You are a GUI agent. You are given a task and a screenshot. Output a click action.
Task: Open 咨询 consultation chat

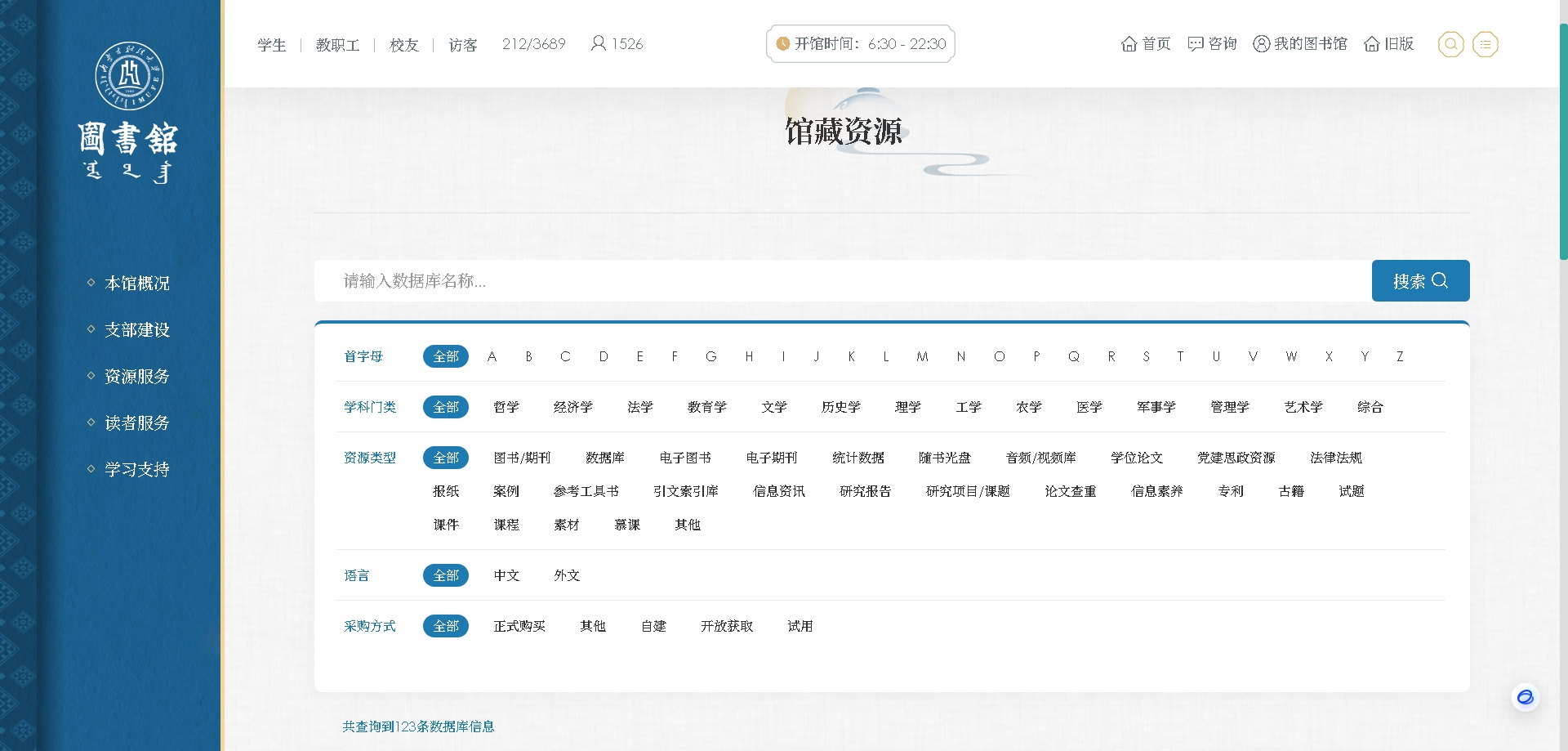[x=1212, y=44]
